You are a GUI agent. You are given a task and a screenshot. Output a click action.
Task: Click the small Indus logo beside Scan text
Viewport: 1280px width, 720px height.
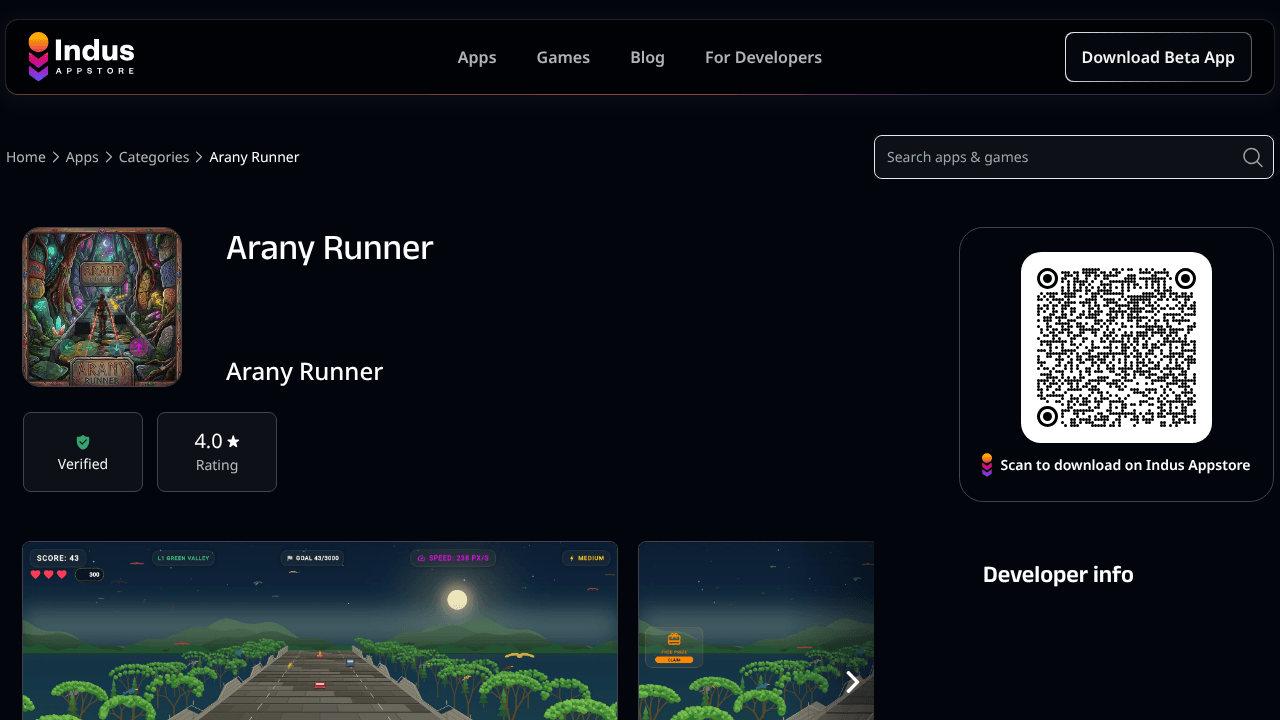(987, 465)
